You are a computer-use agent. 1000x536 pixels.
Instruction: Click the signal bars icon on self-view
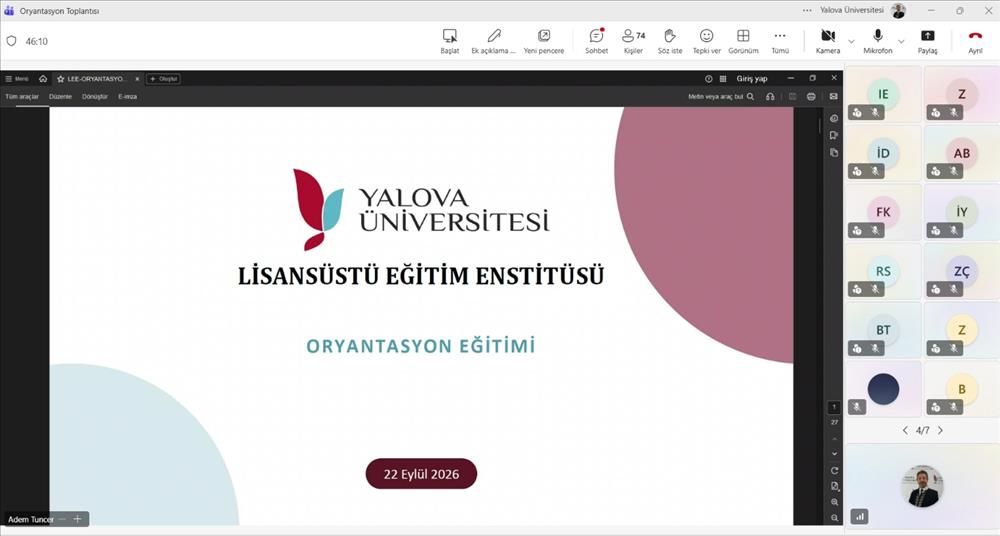pos(859,516)
